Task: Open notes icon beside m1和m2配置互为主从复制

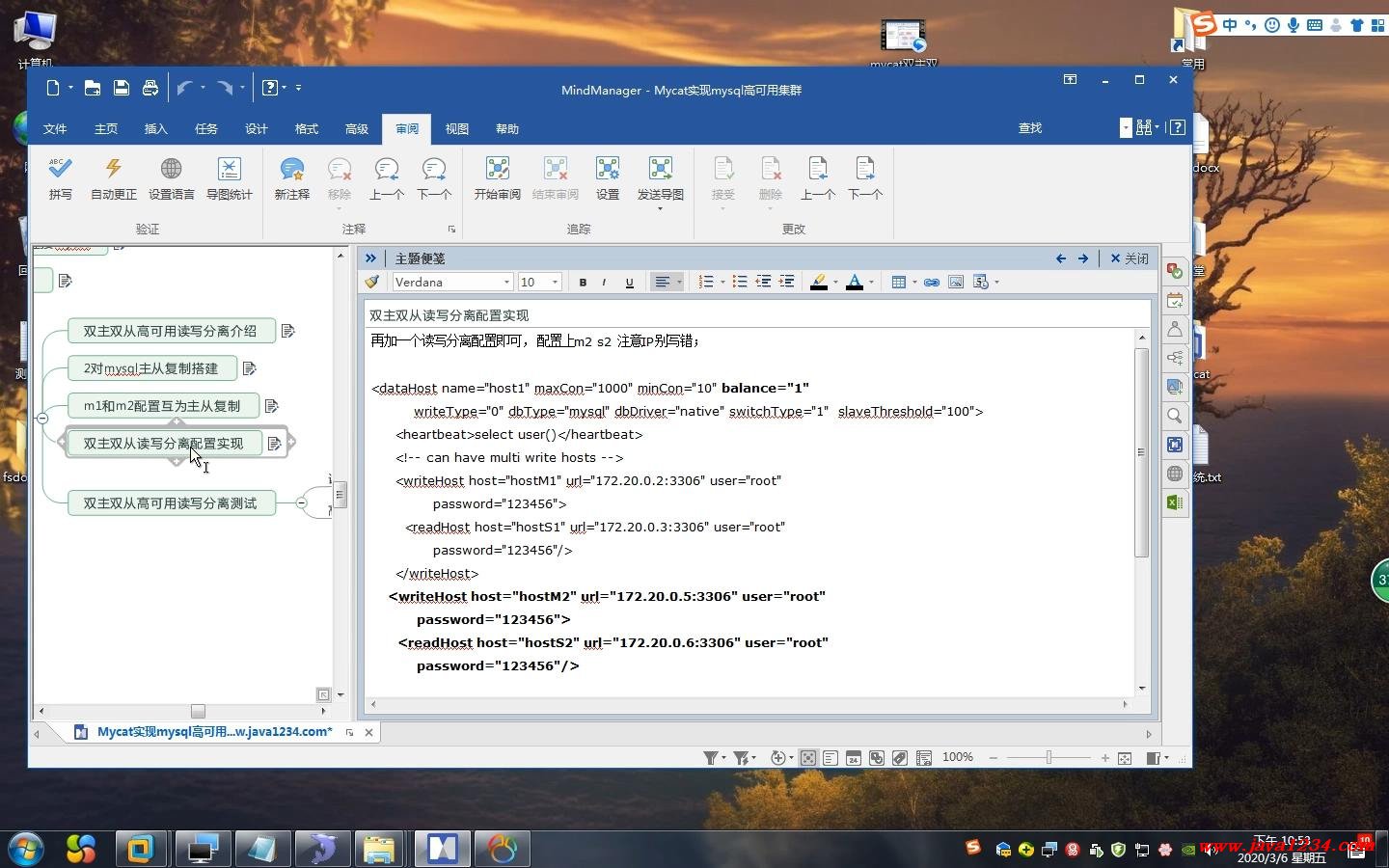Action: tap(272, 406)
